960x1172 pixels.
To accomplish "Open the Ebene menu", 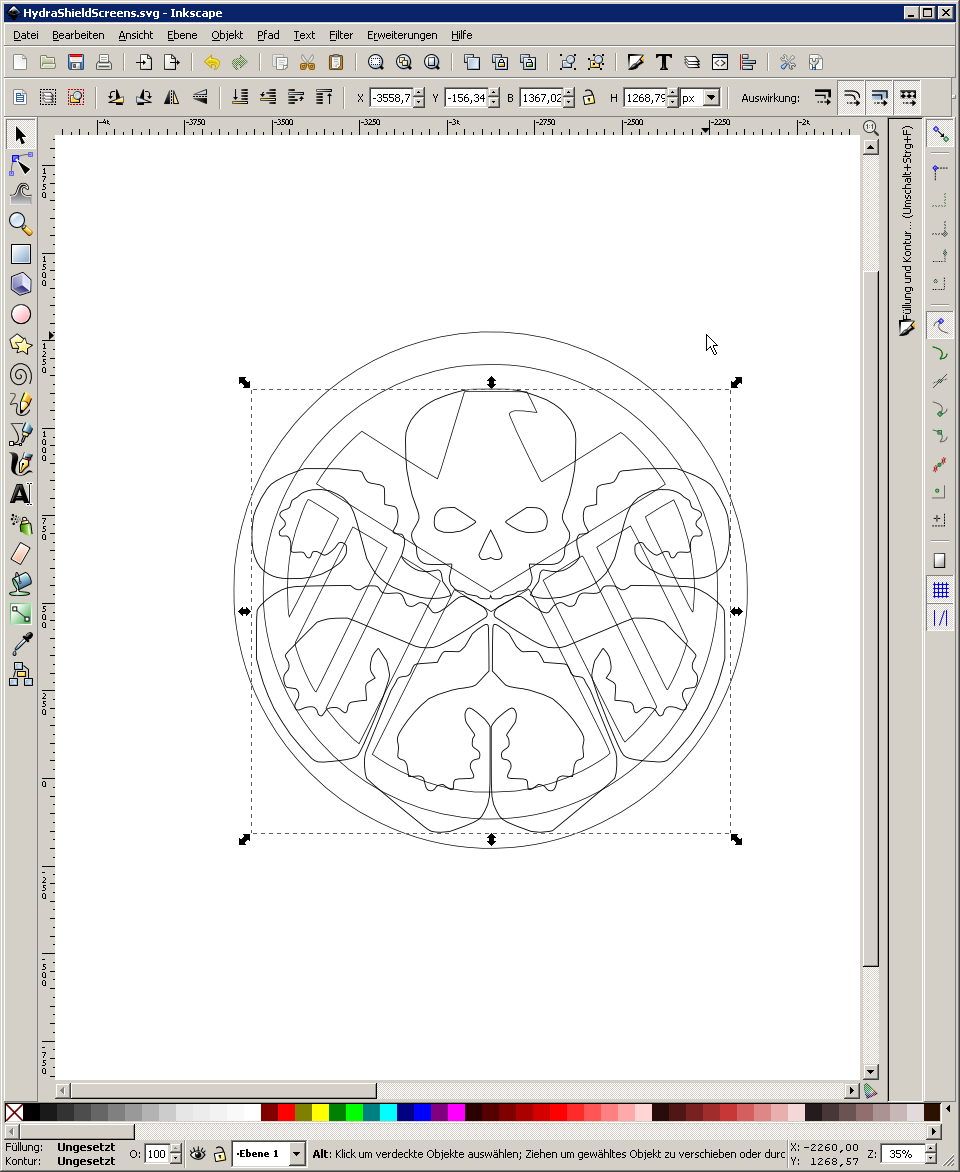I will click(x=182, y=35).
